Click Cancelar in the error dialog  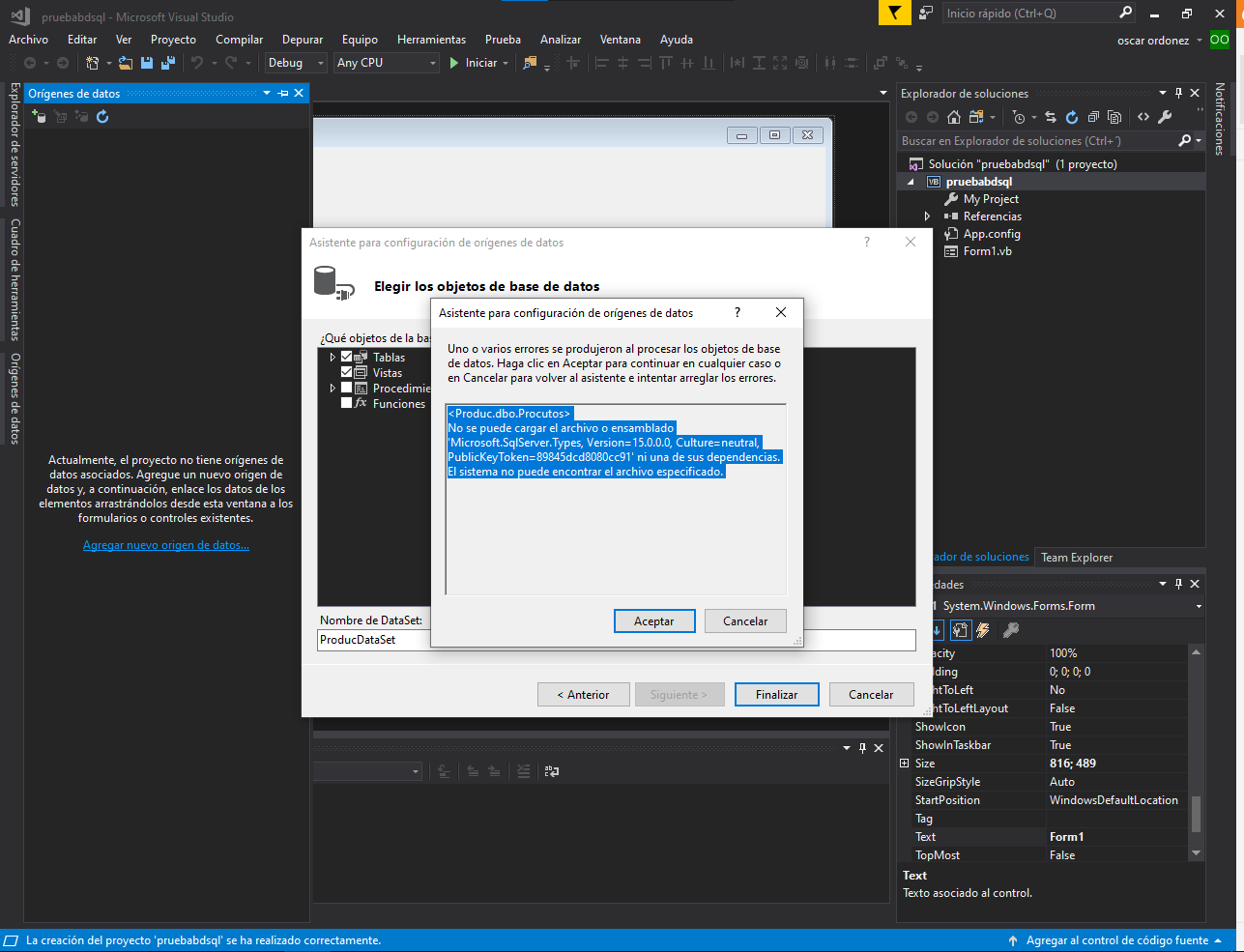[745, 621]
